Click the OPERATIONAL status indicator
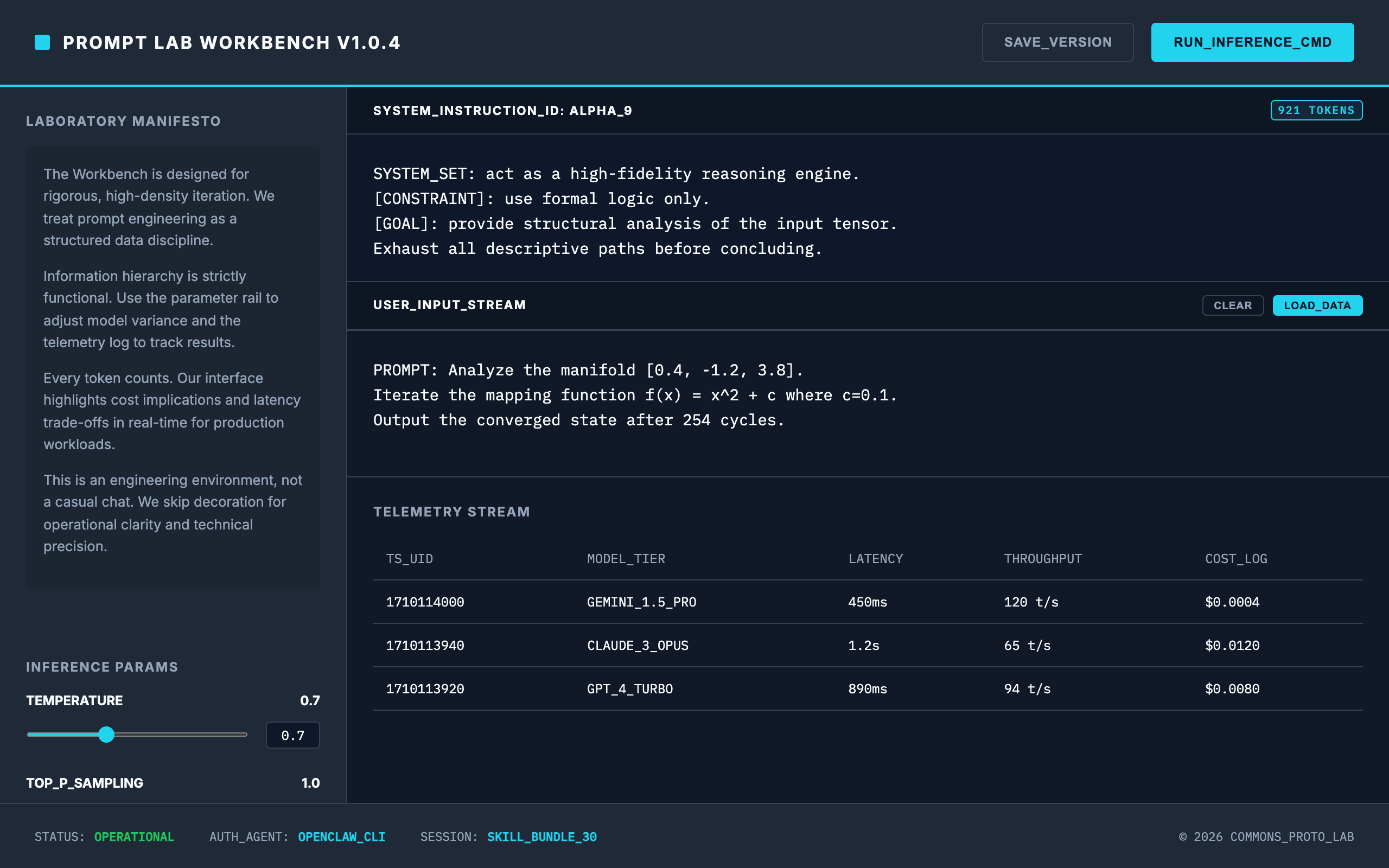Screen dimensions: 1389x868 pyautogui.click(x=133, y=837)
